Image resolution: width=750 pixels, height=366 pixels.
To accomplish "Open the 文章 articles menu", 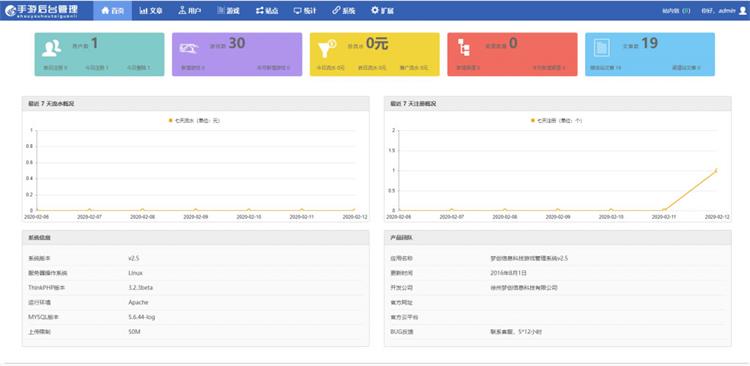I will click(151, 11).
